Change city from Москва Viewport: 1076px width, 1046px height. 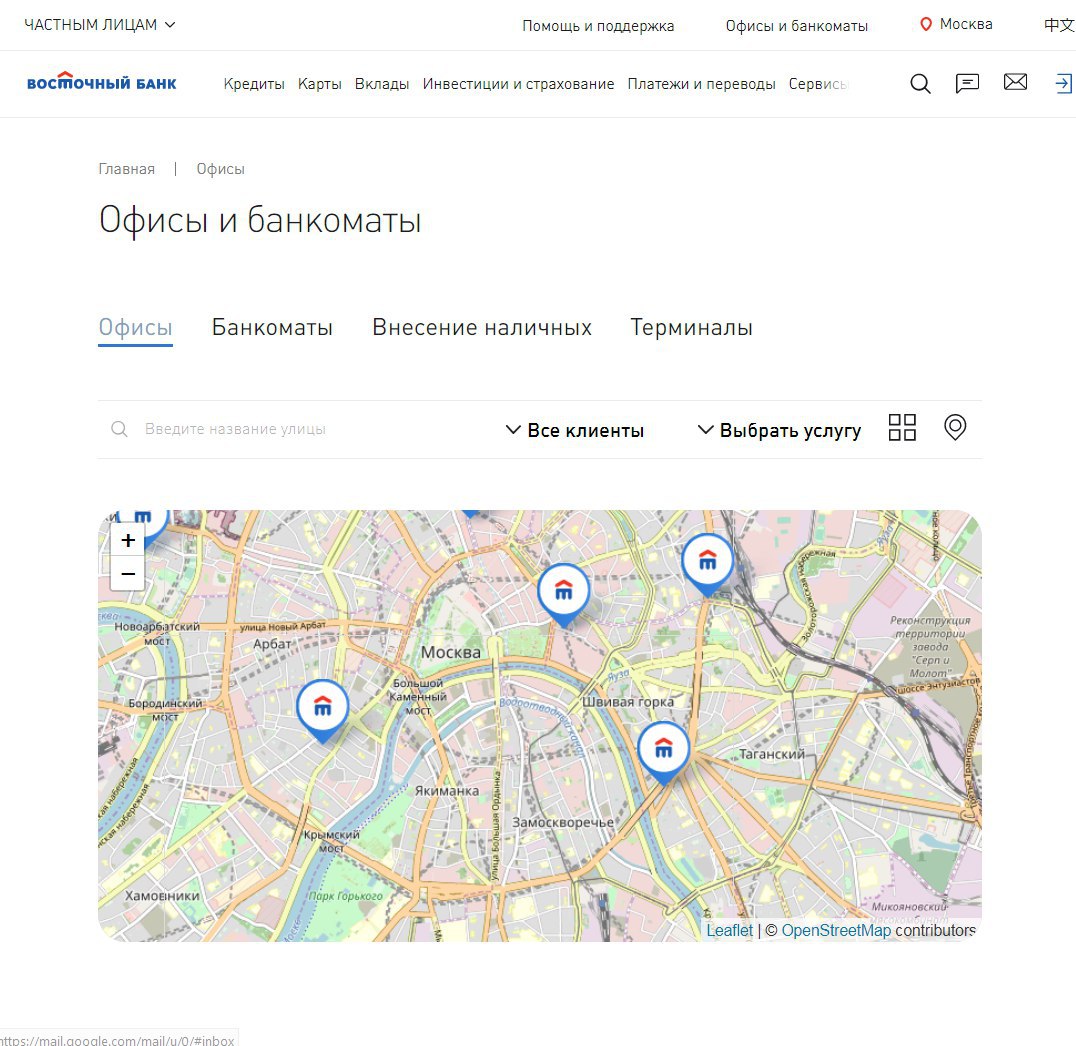pyautogui.click(x=966, y=24)
